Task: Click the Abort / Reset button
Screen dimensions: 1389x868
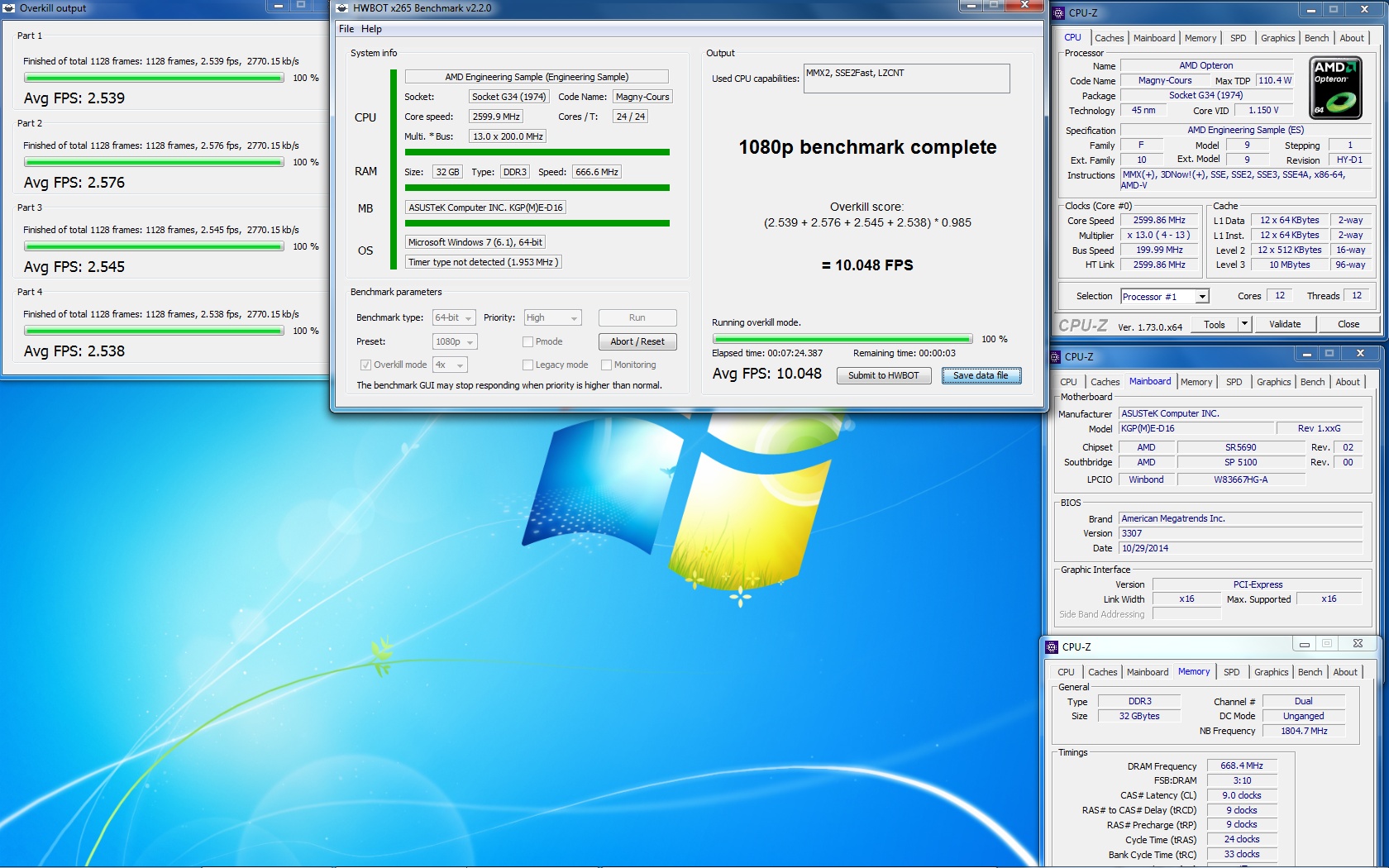Action: coord(637,341)
